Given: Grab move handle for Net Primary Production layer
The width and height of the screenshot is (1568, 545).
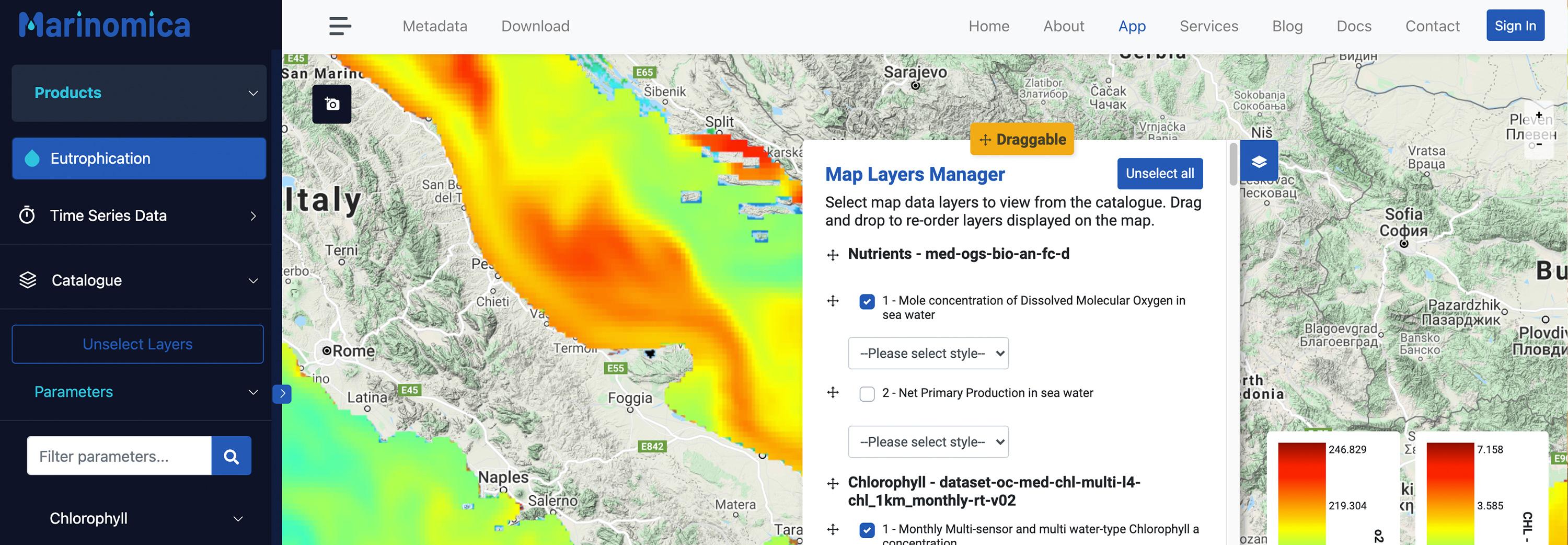Looking at the screenshot, I should point(833,393).
